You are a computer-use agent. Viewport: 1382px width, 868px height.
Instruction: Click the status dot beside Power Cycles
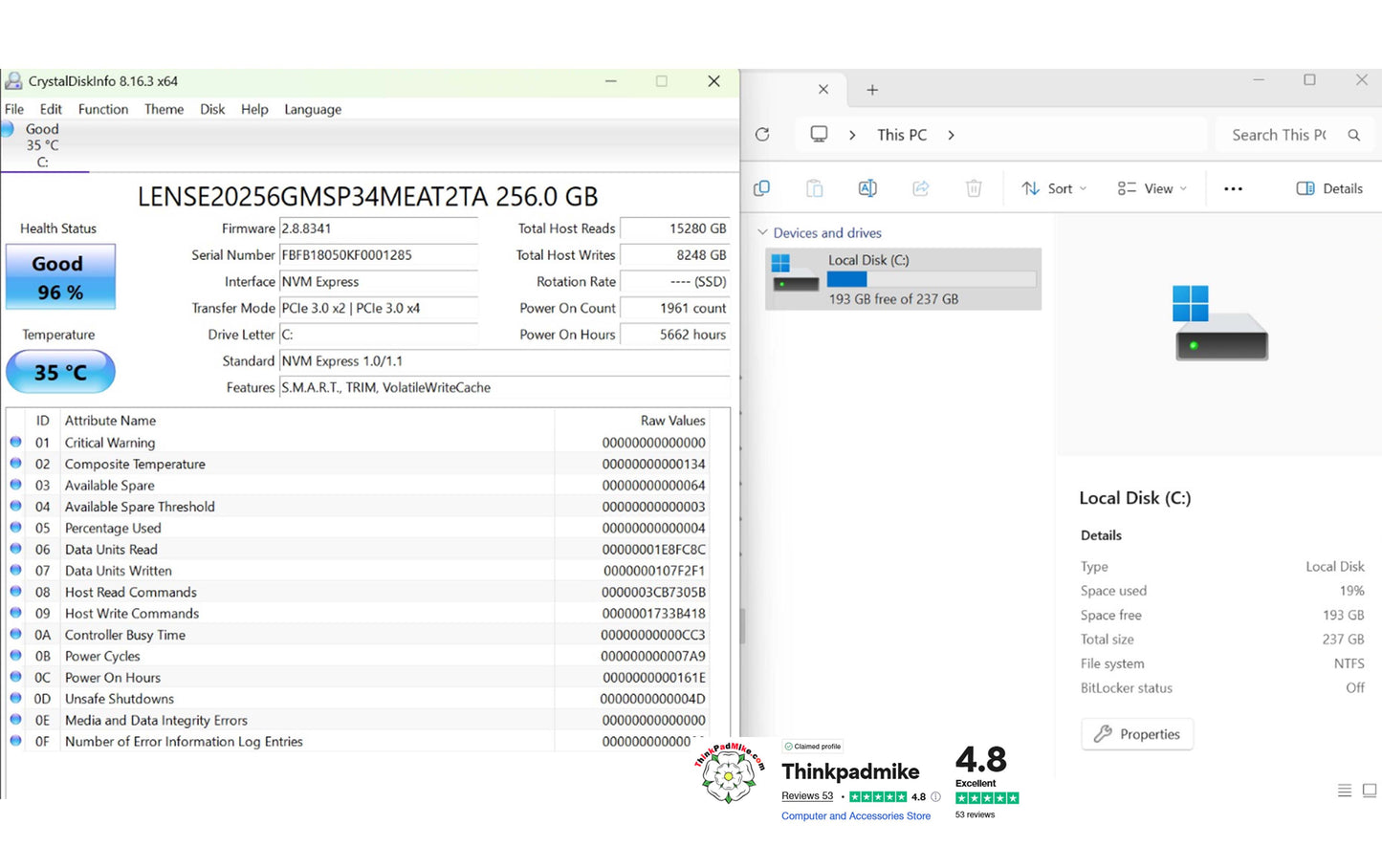pos(15,656)
